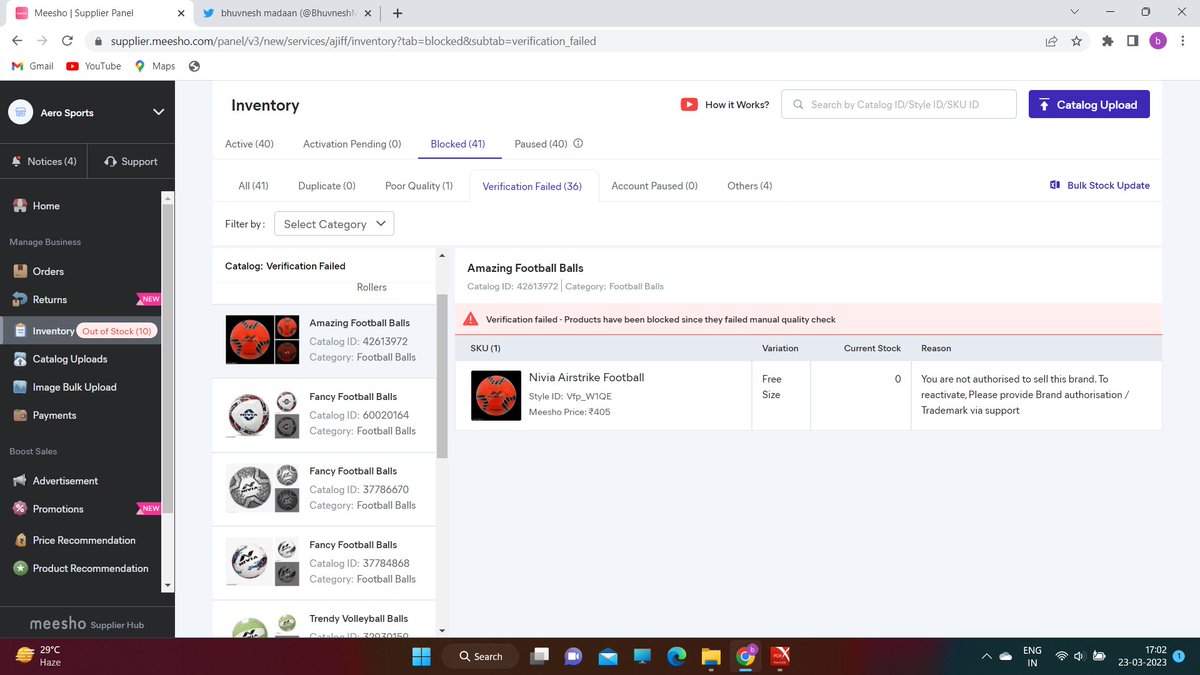Image resolution: width=1200 pixels, height=675 pixels.
Task: Select Verification Failed (36) subtab
Action: [x=532, y=186]
